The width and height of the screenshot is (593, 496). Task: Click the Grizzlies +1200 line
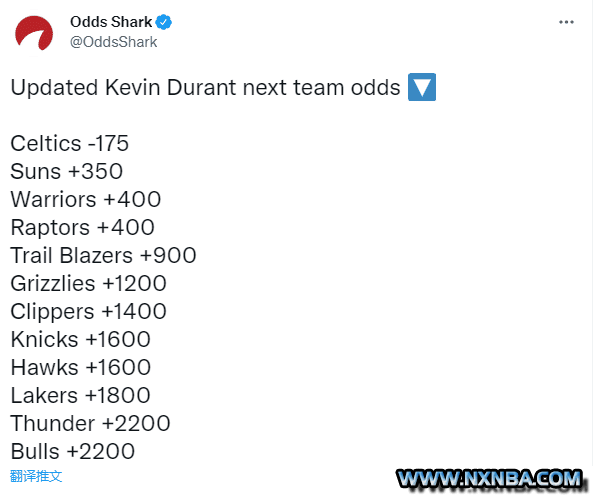point(88,283)
